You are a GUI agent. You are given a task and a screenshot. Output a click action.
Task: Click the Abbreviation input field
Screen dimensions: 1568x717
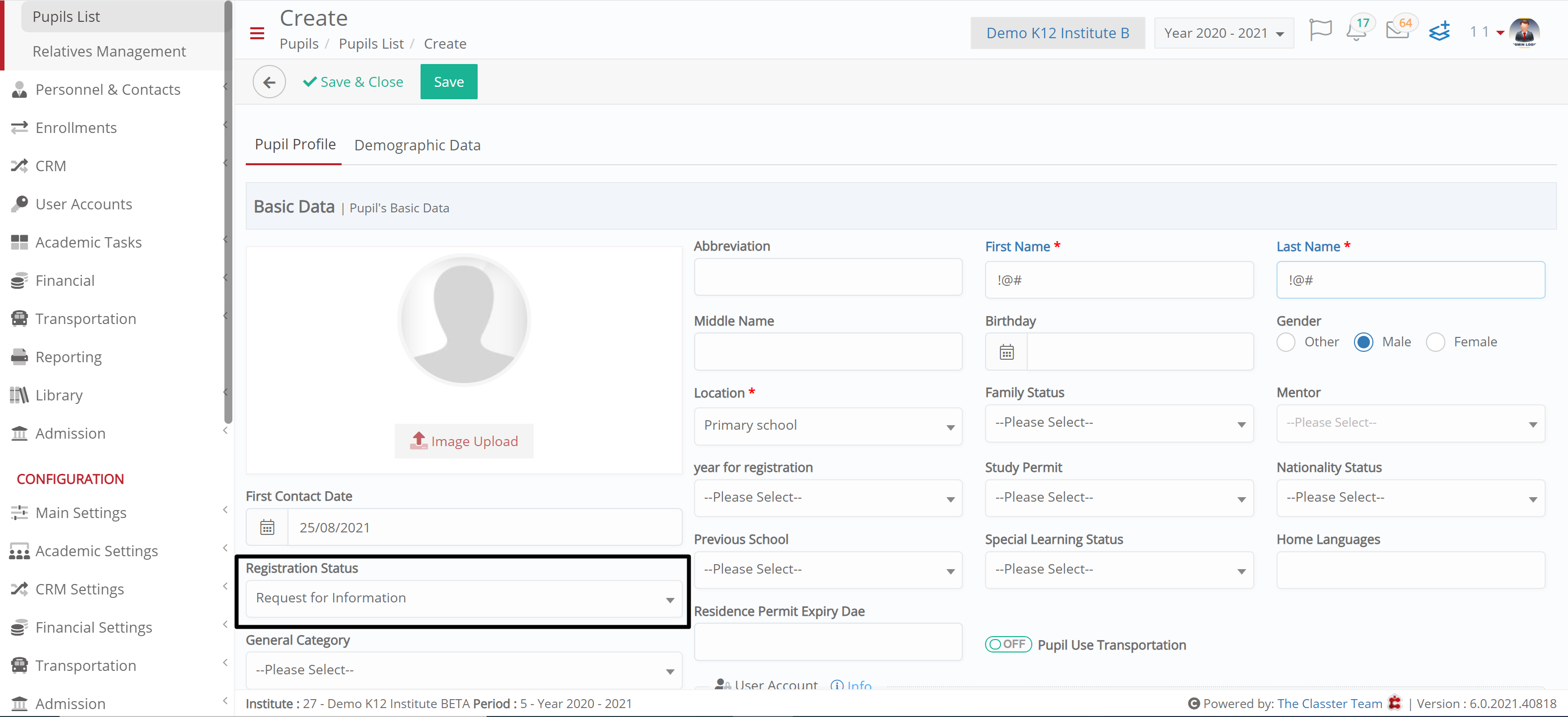coord(828,277)
